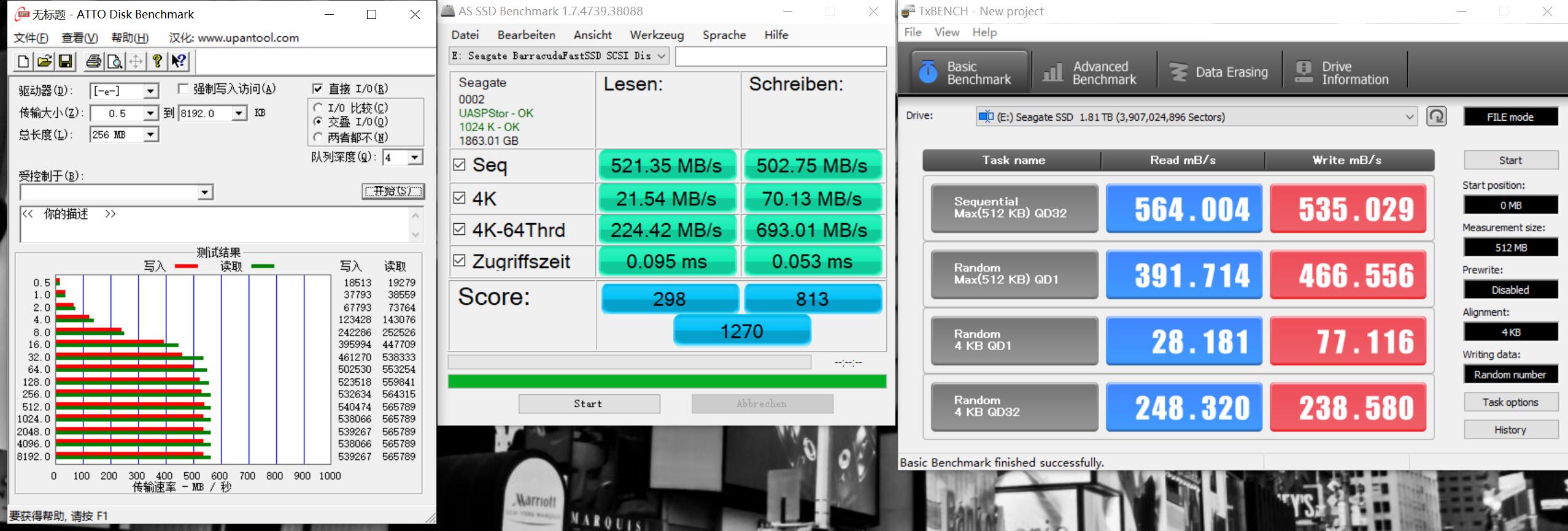Select the I/O 比较(C) radio button

[318, 108]
